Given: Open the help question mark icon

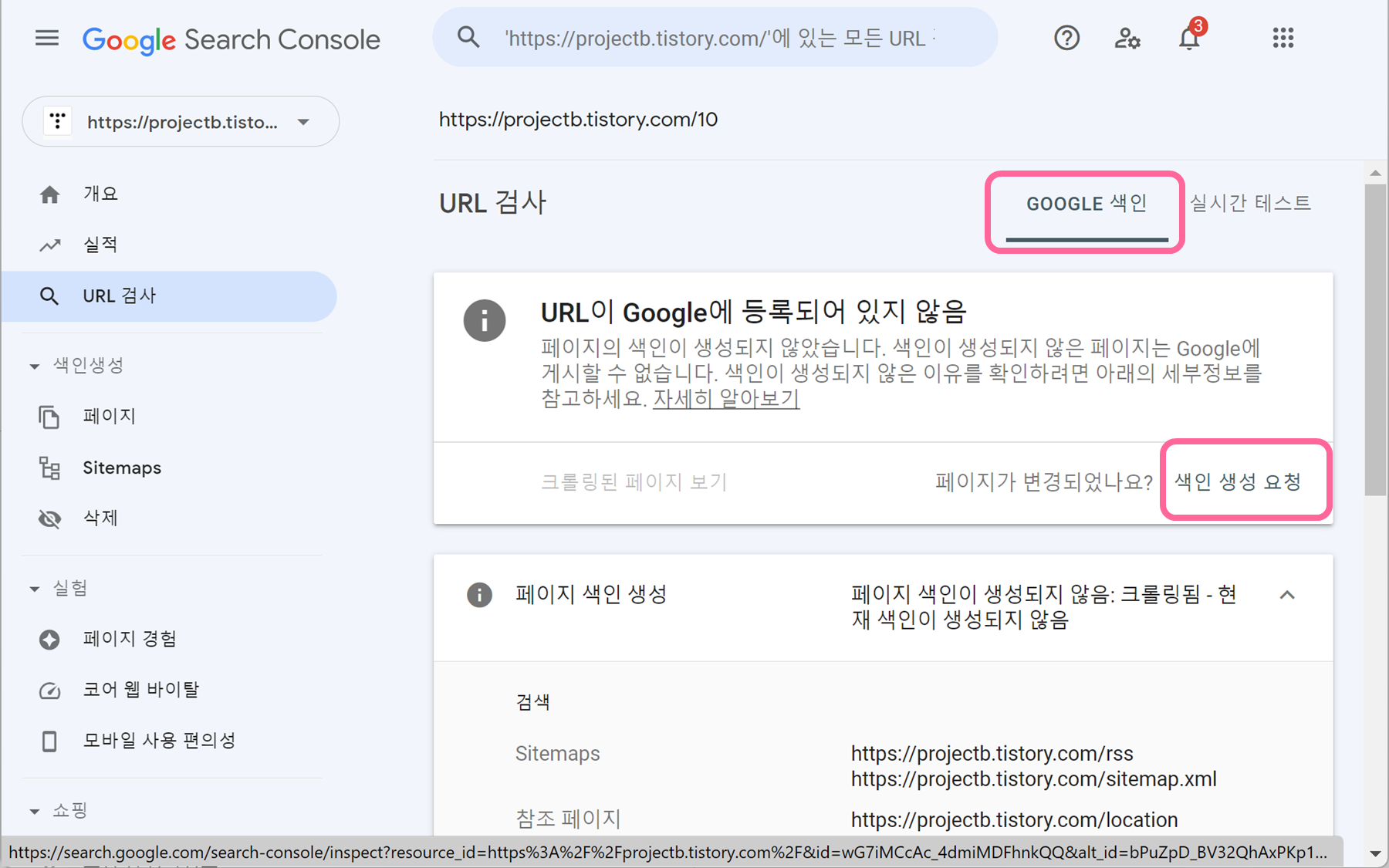Looking at the screenshot, I should click(1066, 38).
